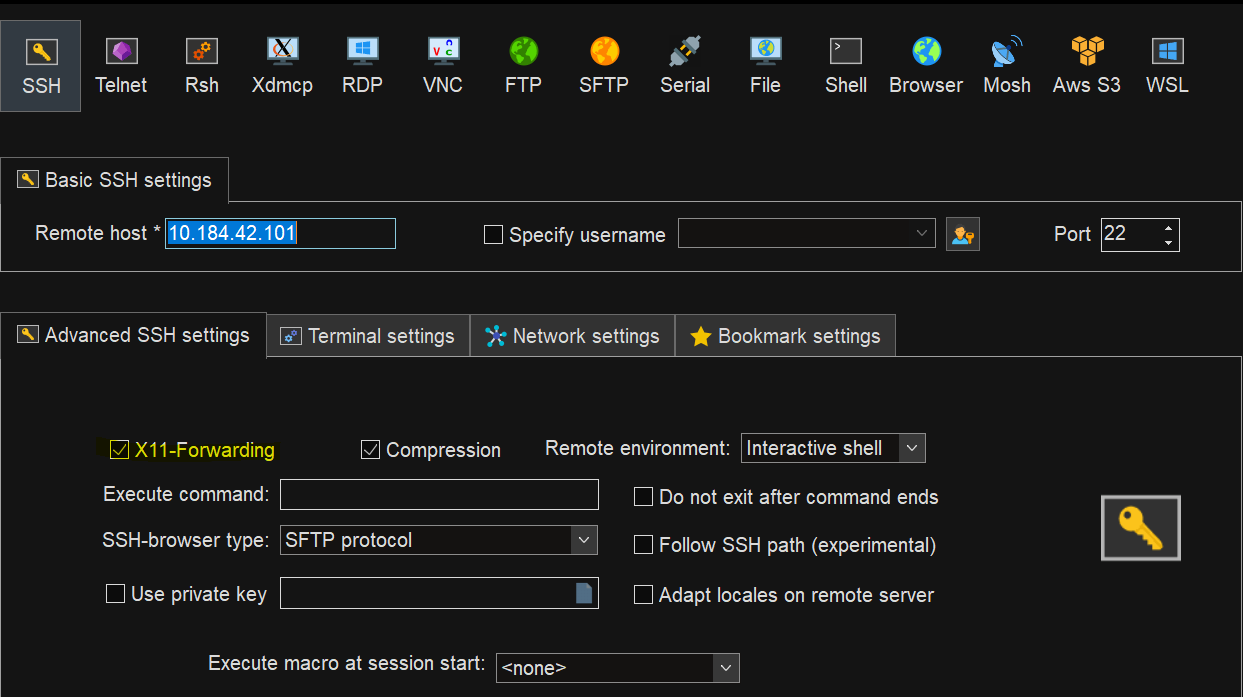Click the credentials manager icon beside username
This screenshot has height=697, width=1243.
coord(962,233)
